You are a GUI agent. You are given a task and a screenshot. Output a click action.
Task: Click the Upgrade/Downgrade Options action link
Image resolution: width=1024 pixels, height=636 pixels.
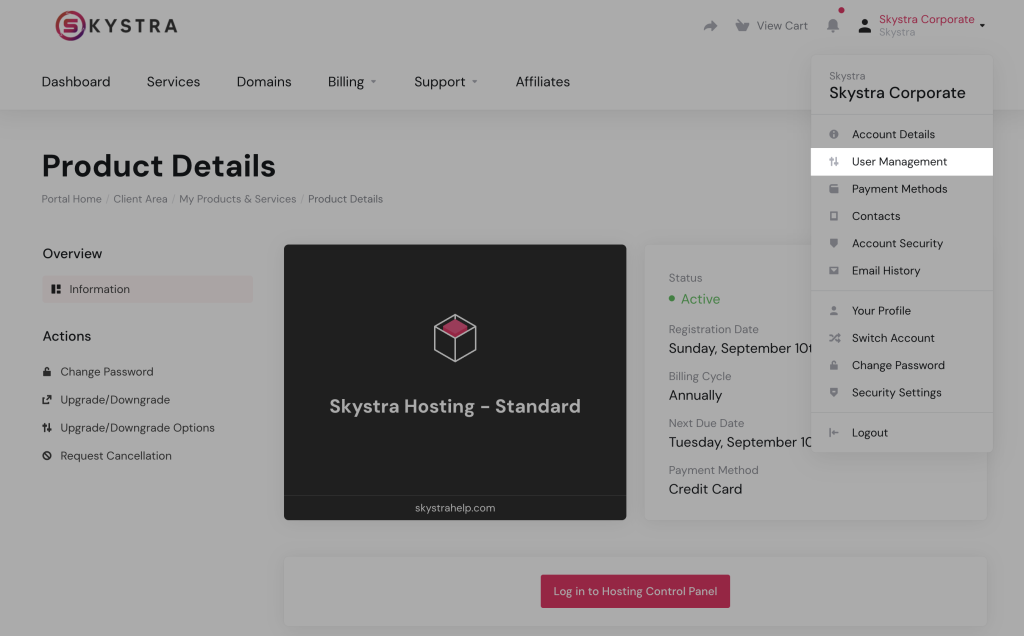point(137,428)
